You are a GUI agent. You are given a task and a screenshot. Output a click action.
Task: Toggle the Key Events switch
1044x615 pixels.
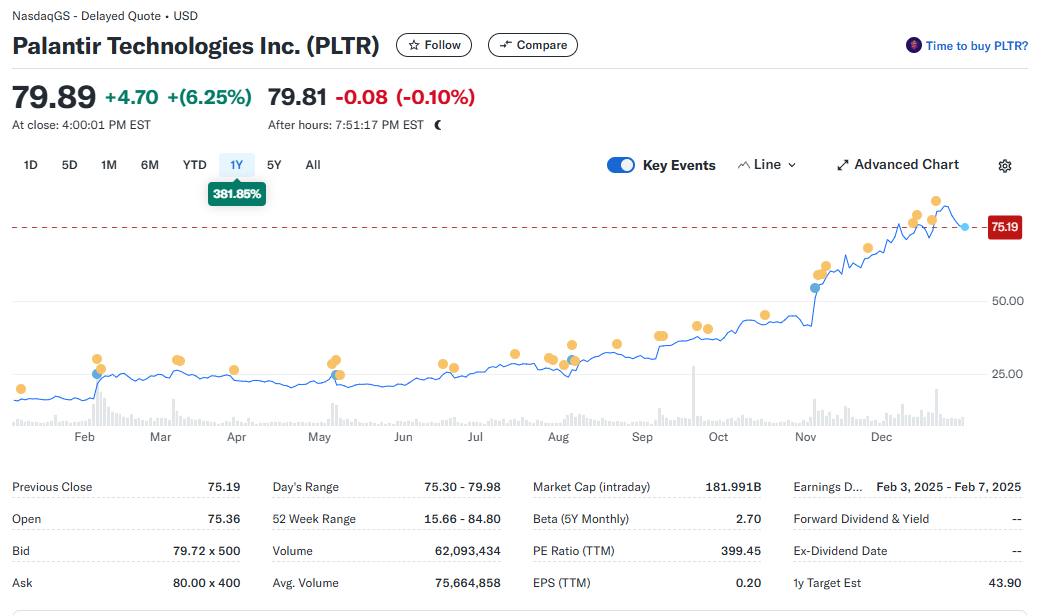click(621, 165)
